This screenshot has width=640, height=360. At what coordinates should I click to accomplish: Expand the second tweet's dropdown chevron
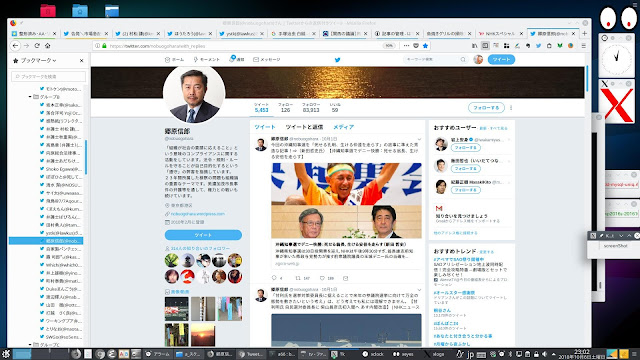[x=419, y=290]
